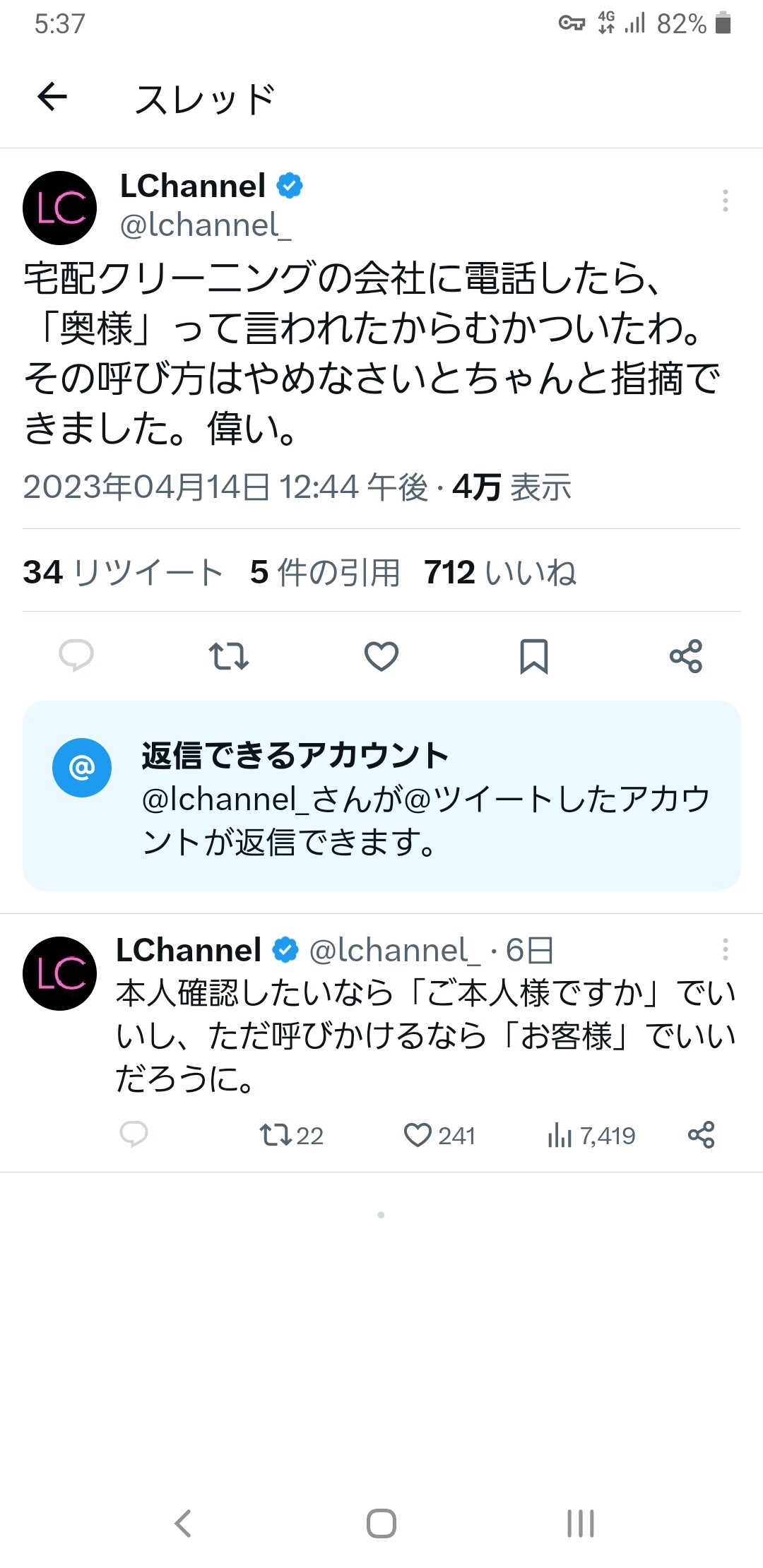The image size is (763, 1568).
Task: Tap Android home button
Action: (381, 1523)
